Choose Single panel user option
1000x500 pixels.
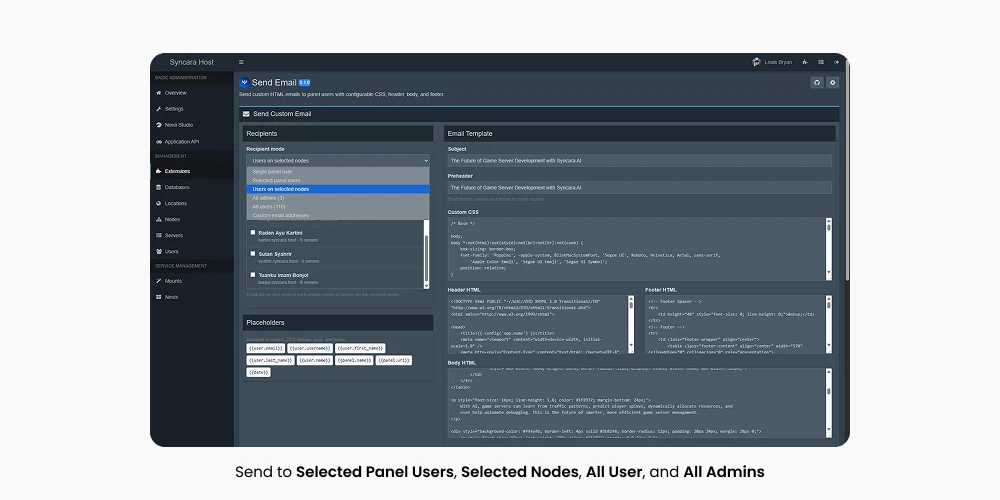(x=338, y=172)
